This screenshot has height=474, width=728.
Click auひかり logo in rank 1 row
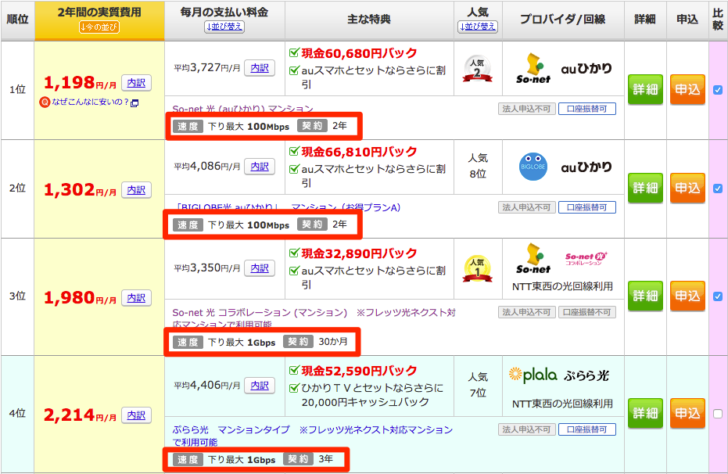pyautogui.click(x=586, y=69)
